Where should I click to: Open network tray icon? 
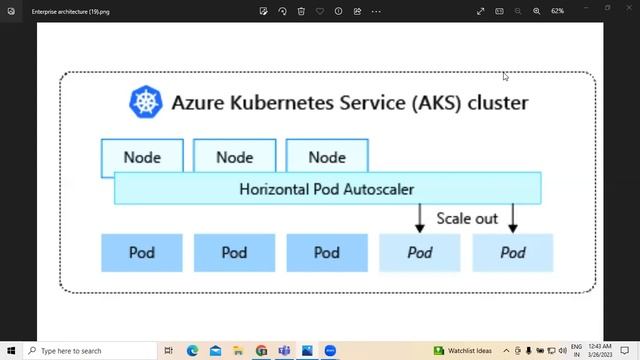click(x=551, y=351)
